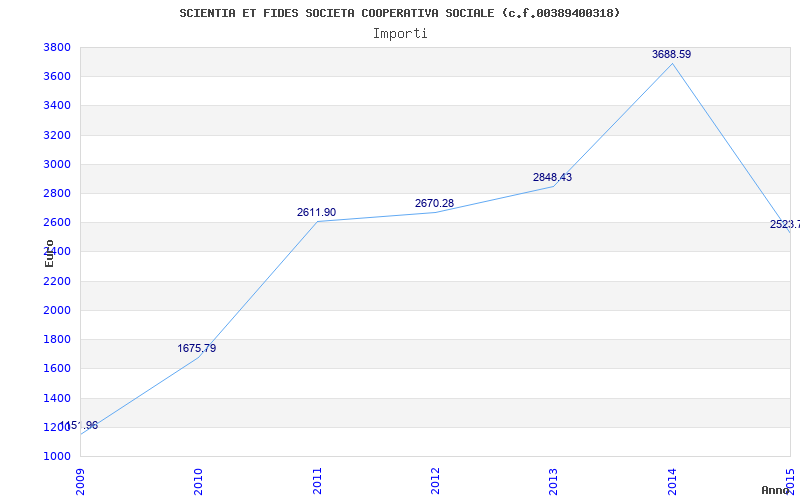
Task: Select the 2009 x-axis label
Action: coord(80,482)
